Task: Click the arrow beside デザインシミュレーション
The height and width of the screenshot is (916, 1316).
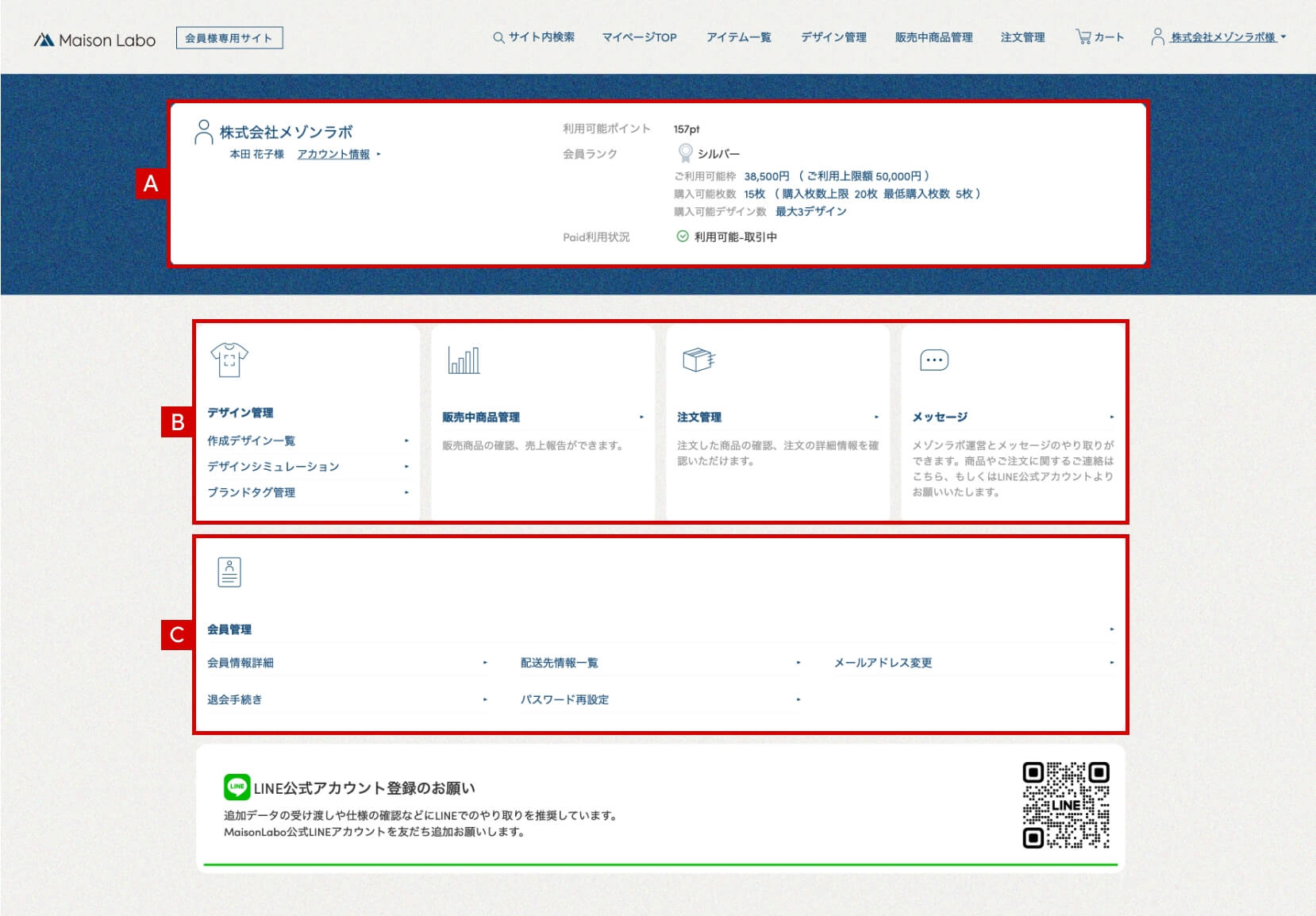Action: click(x=406, y=467)
